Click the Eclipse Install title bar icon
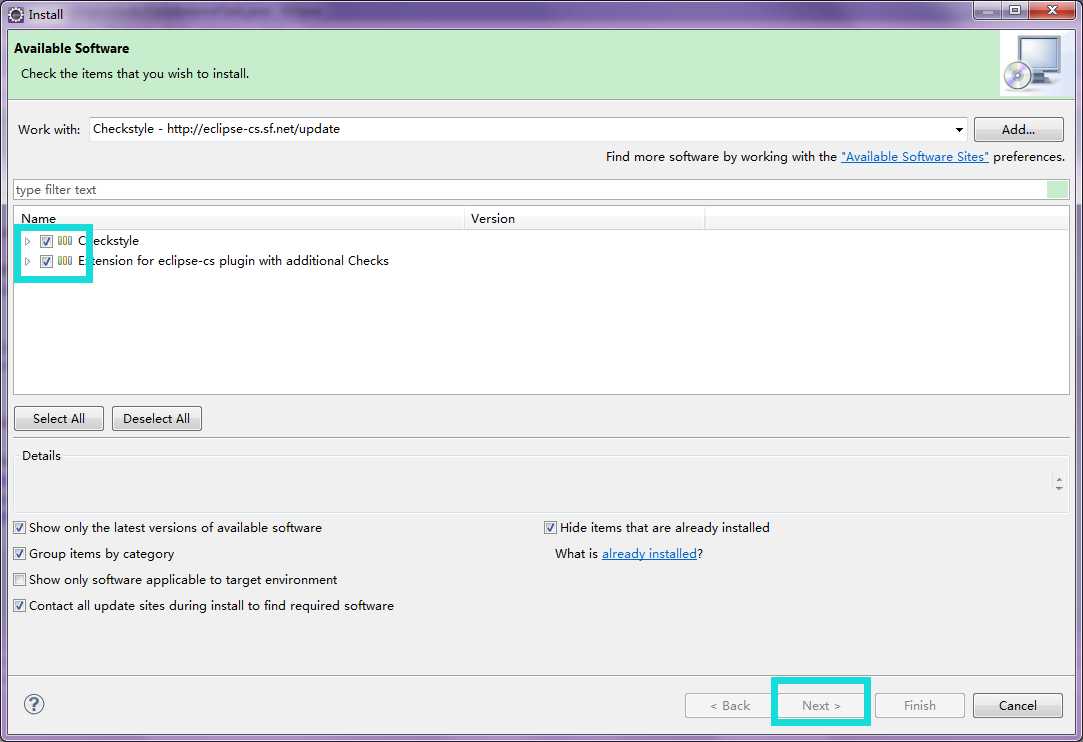1083x742 pixels. pos(16,15)
